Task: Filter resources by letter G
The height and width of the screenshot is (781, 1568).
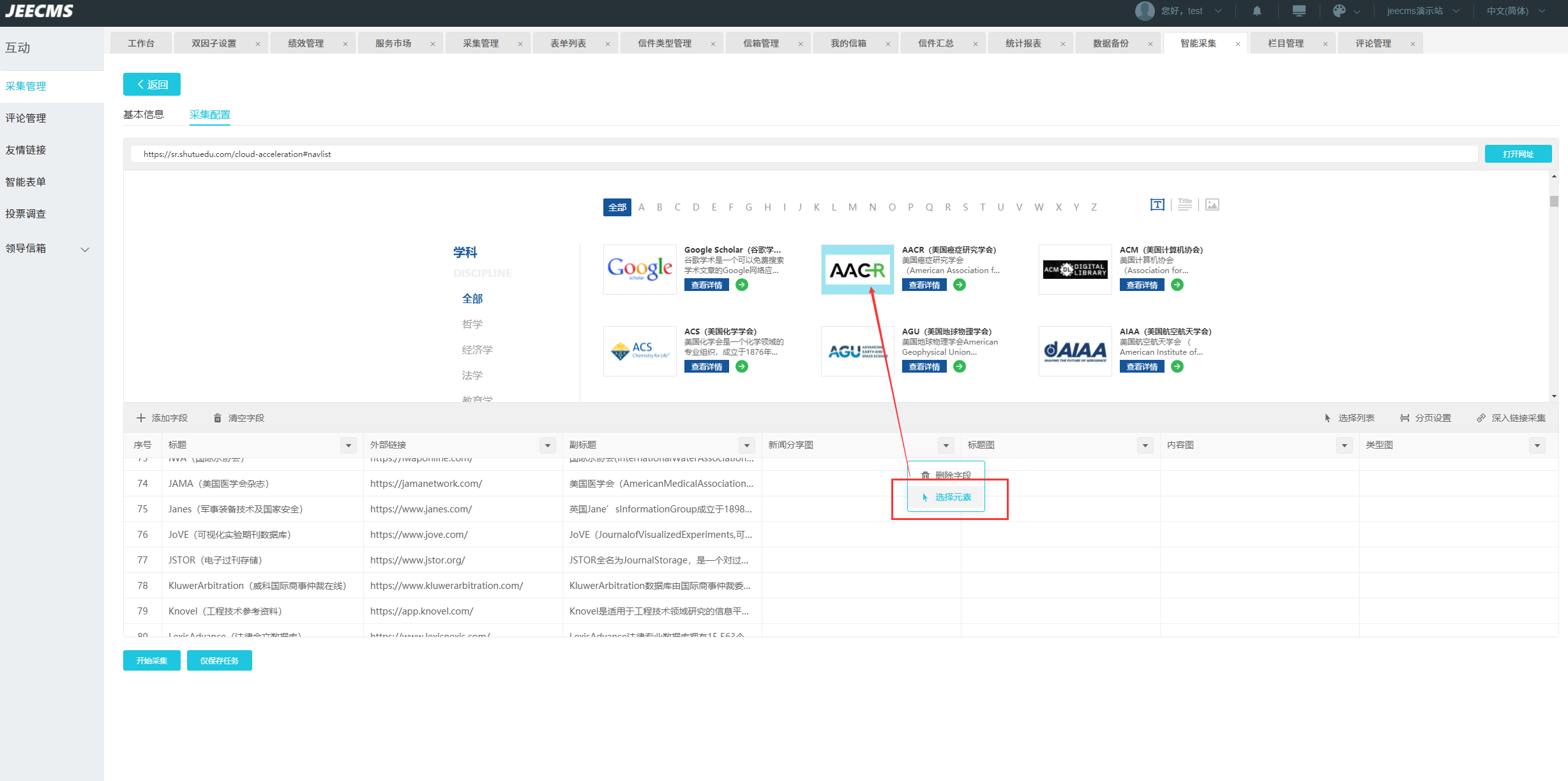Action: (x=749, y=207)
